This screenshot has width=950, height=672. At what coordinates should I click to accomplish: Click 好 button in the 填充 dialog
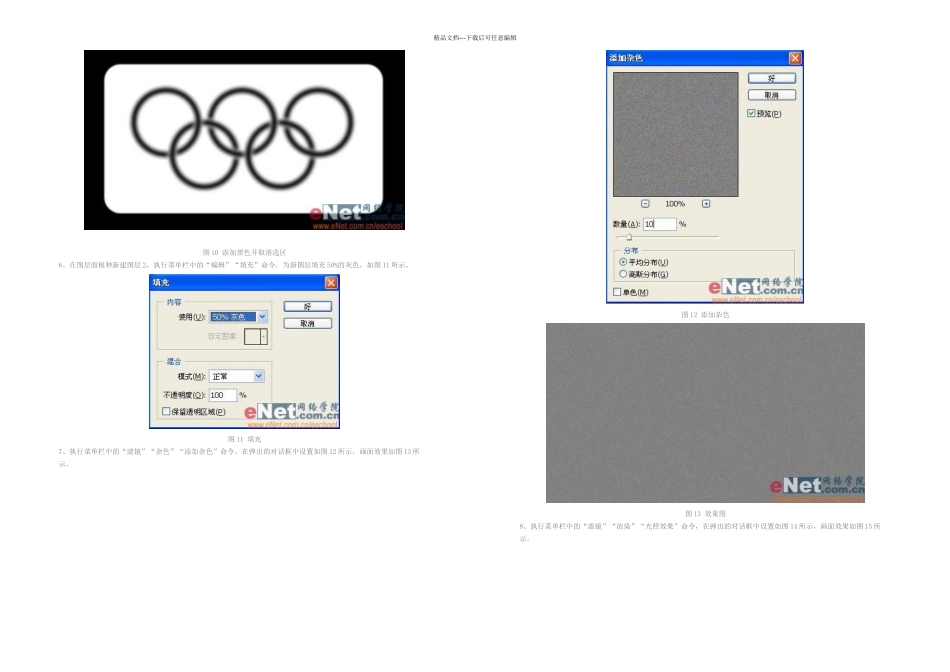pos(308,307)
